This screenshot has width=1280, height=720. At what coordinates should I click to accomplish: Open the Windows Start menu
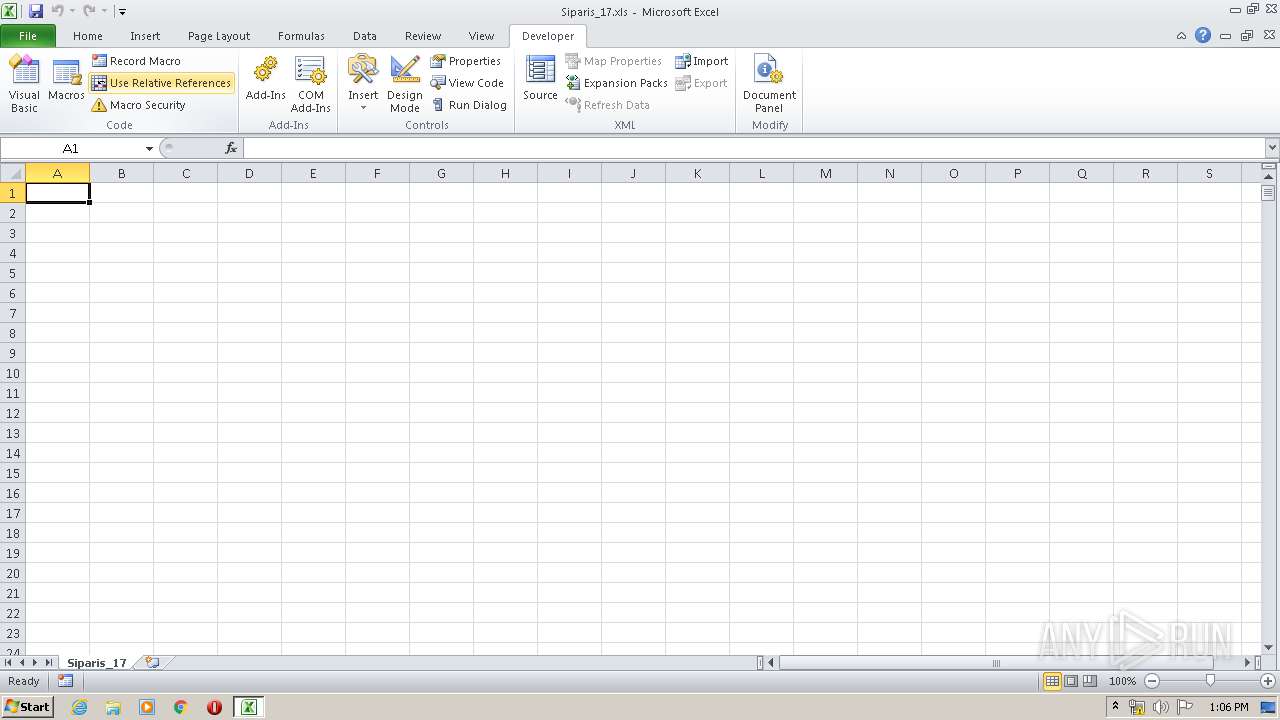pyautogui.click(x=28, y=707)
